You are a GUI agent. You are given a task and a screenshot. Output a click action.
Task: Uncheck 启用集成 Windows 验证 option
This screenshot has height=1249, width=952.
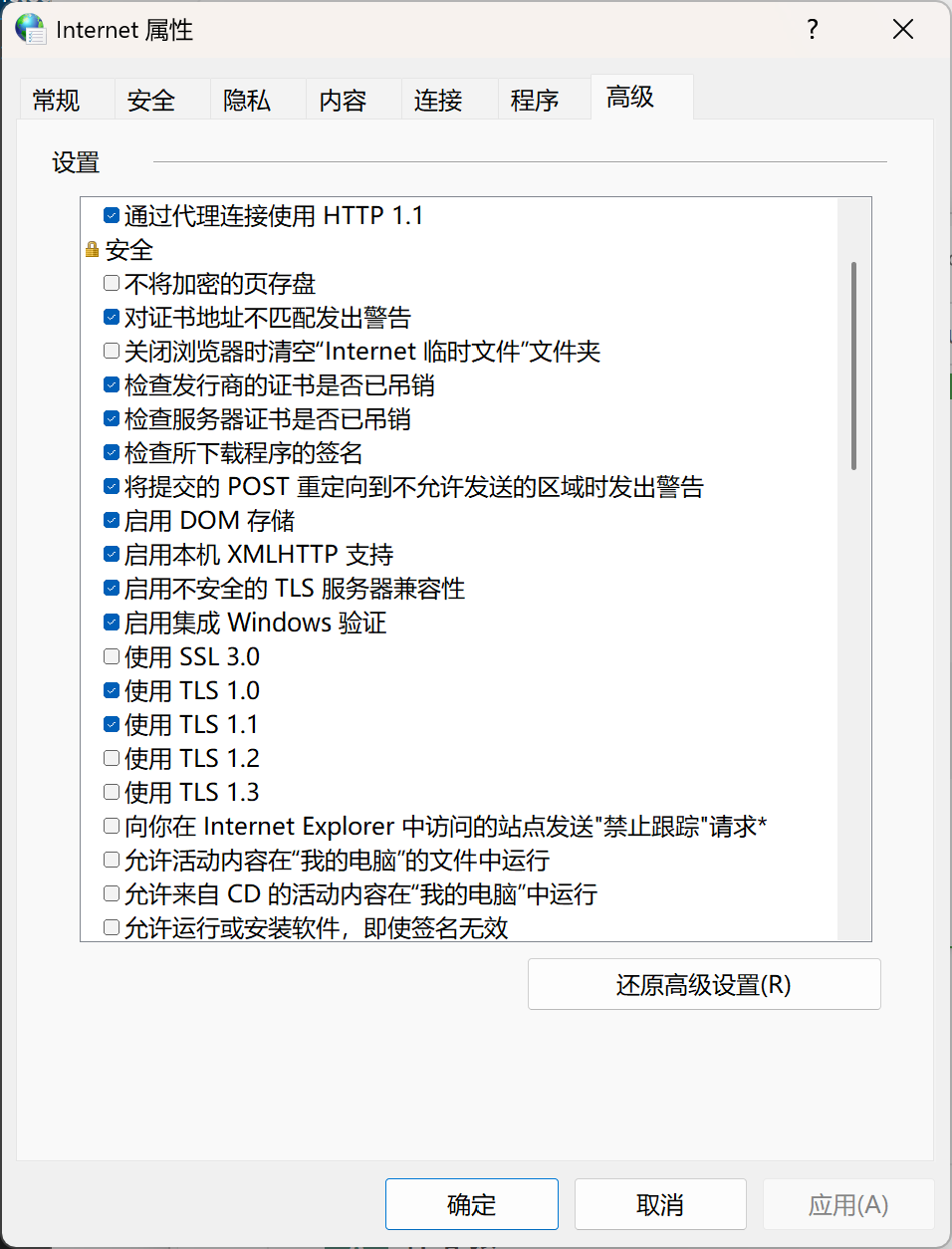(112, 623)
